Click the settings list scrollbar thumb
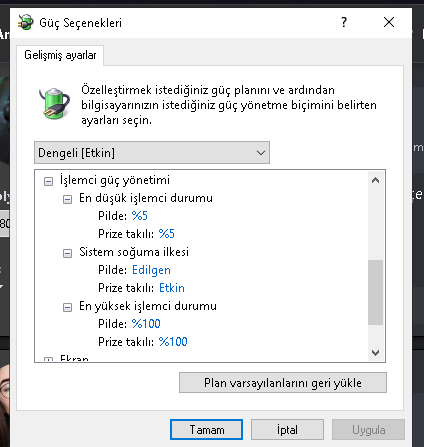The height and width of the screenshot is (447, 424). (375, 292)
